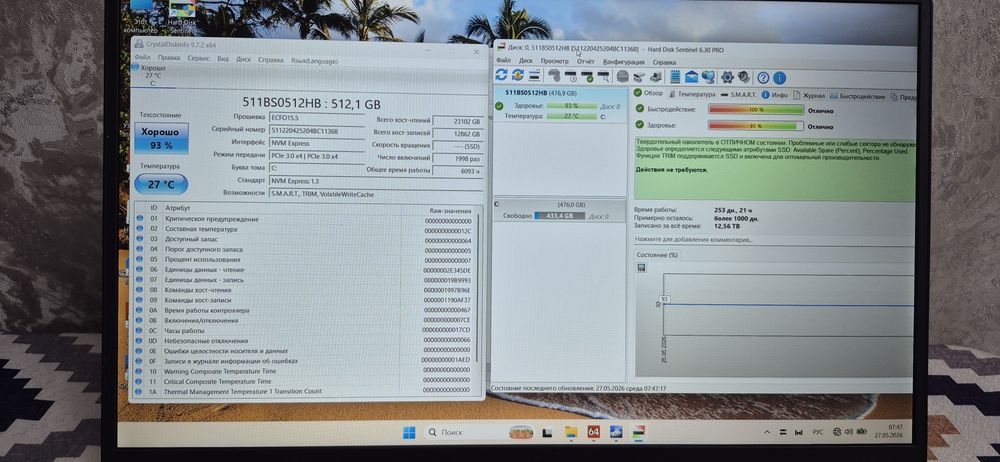
Task: Open Отчёт menu in Hard Disk Sentinel
Action: (x=585, y=61)
